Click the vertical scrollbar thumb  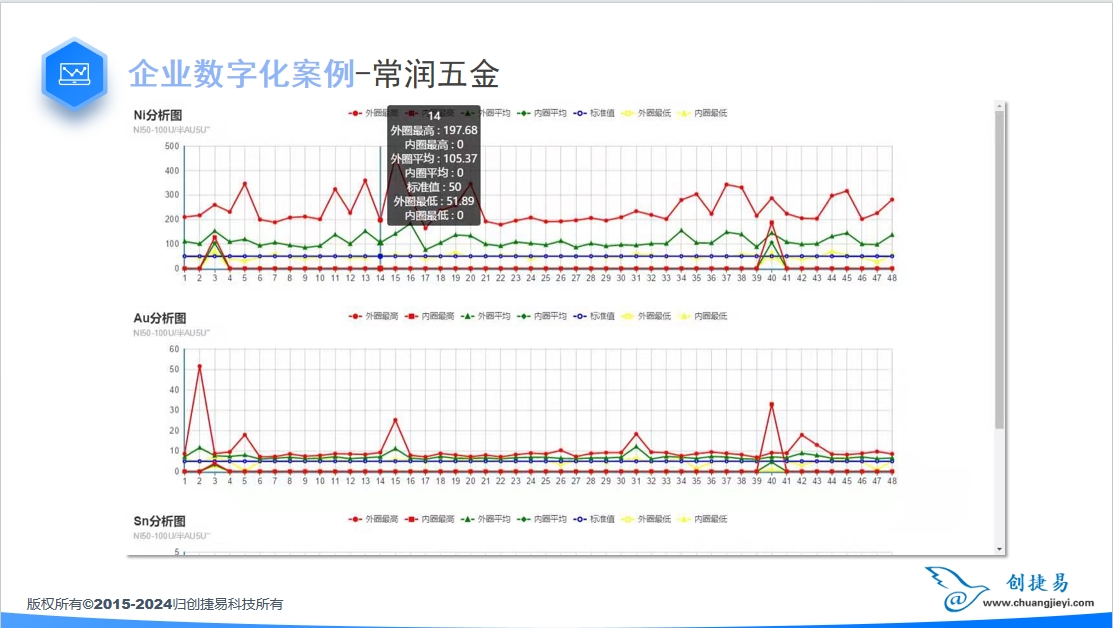(1000, 270)
